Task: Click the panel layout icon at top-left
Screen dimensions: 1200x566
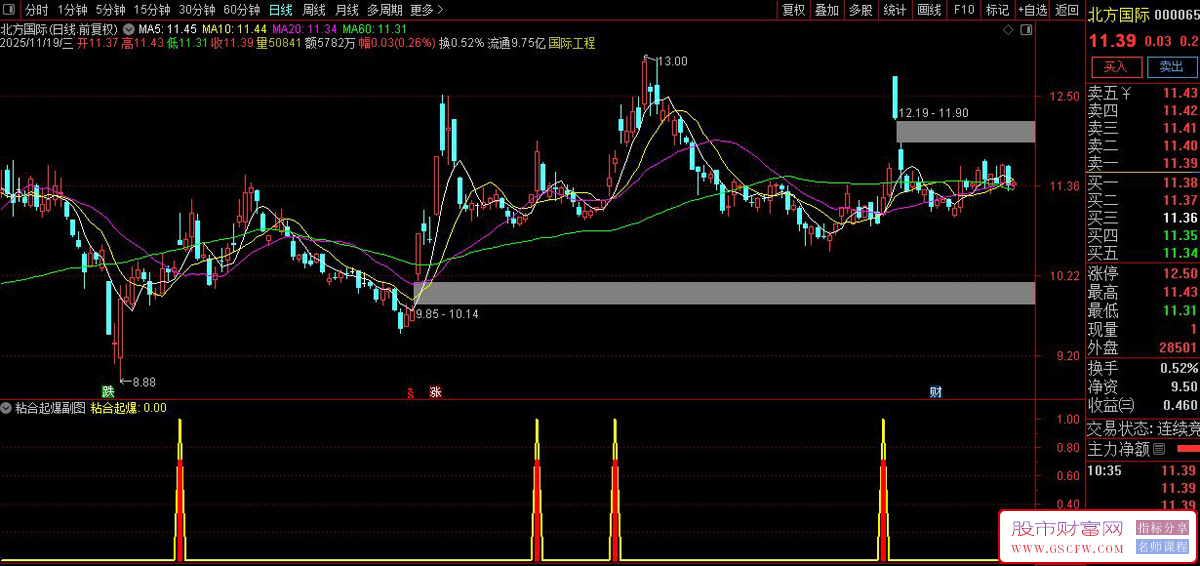Action: click(x=11, y=10)
